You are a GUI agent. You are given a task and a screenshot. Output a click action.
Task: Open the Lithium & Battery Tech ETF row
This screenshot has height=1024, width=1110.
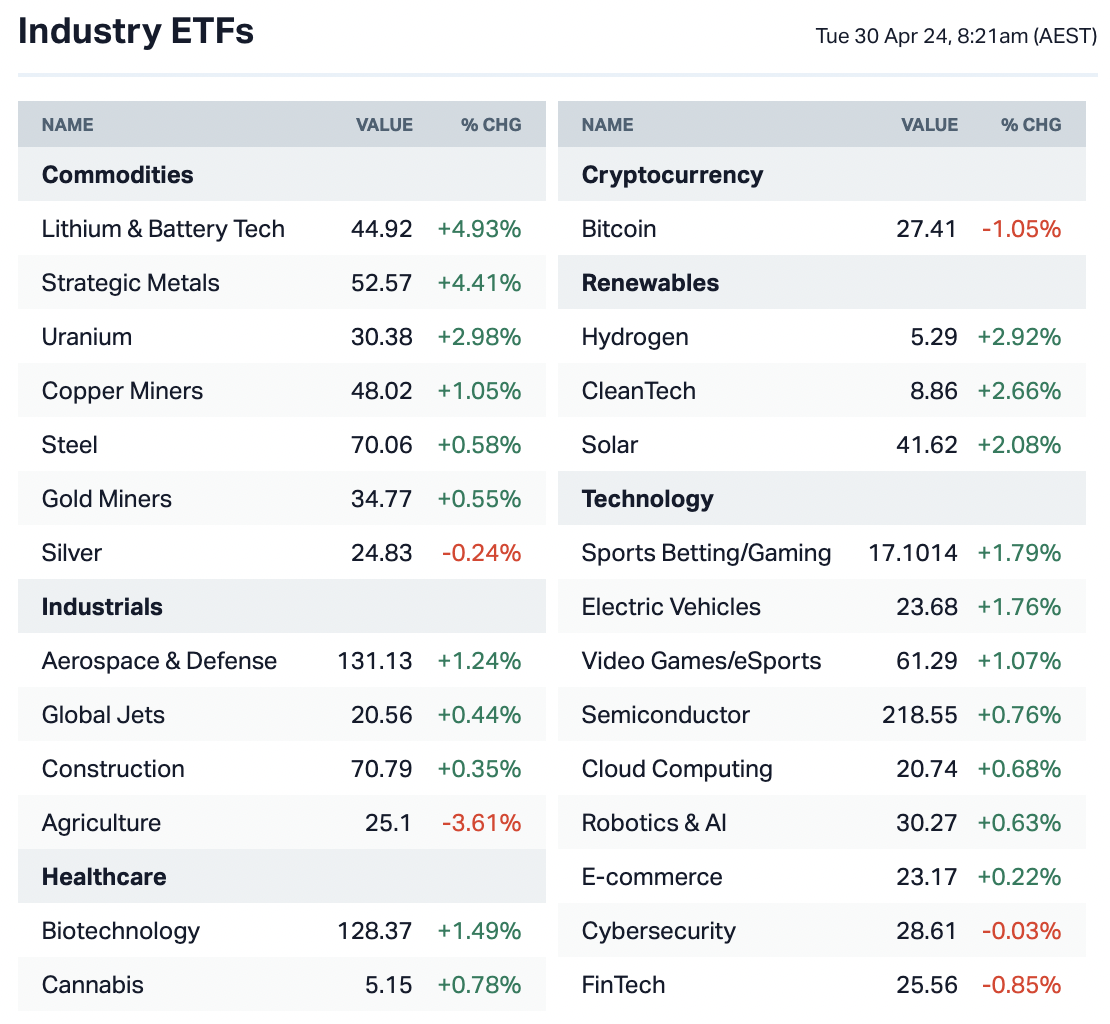[163, 229]
